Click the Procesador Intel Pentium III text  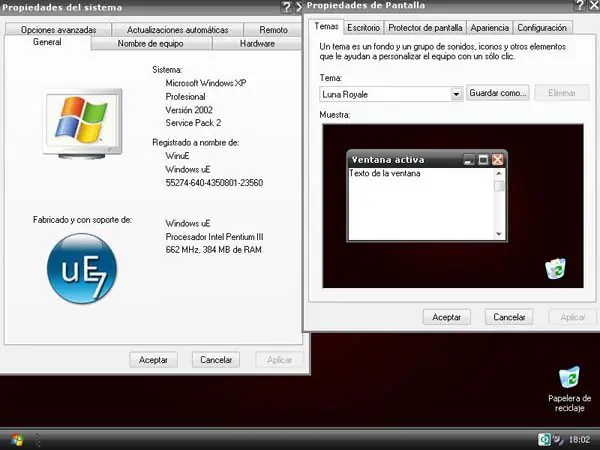pyautogui.click(x=214, y=237)
